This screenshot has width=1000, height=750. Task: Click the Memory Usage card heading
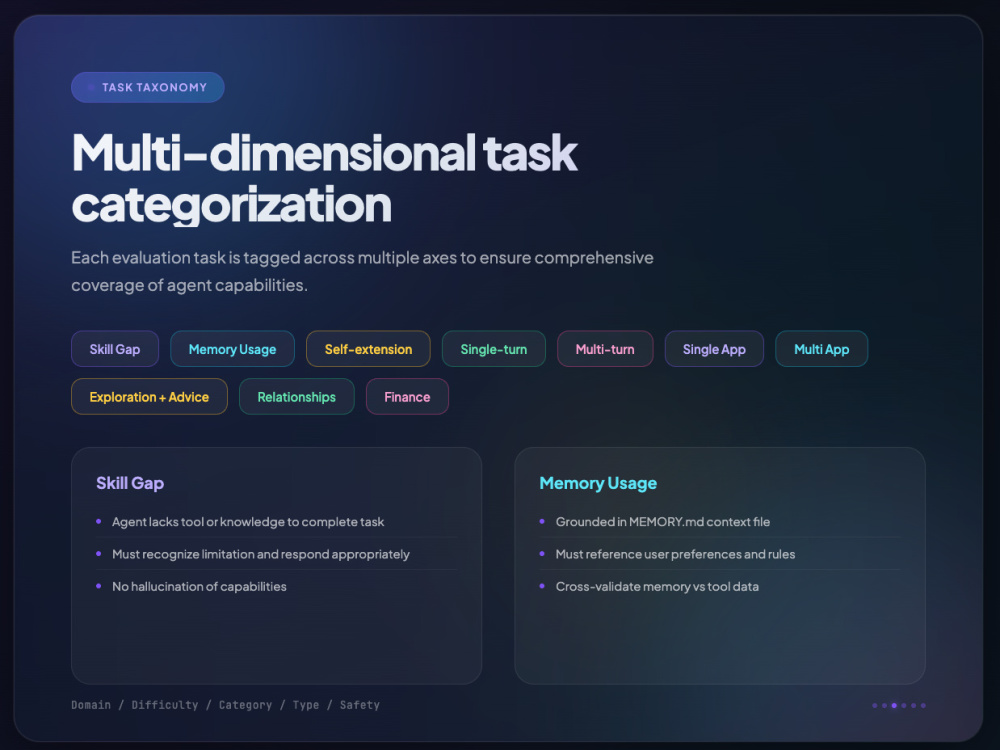coord(598,483)
